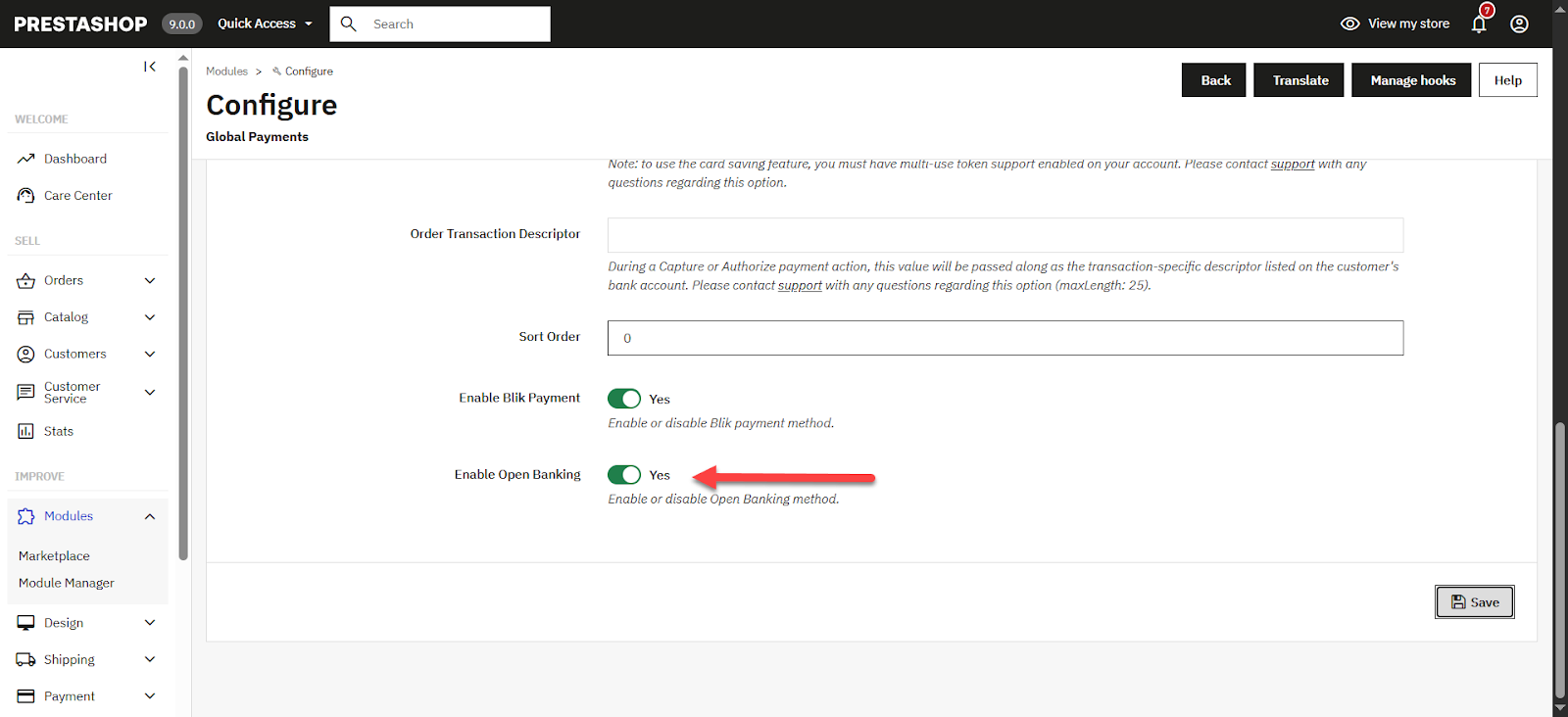Click the Orders basket icon

26,281
